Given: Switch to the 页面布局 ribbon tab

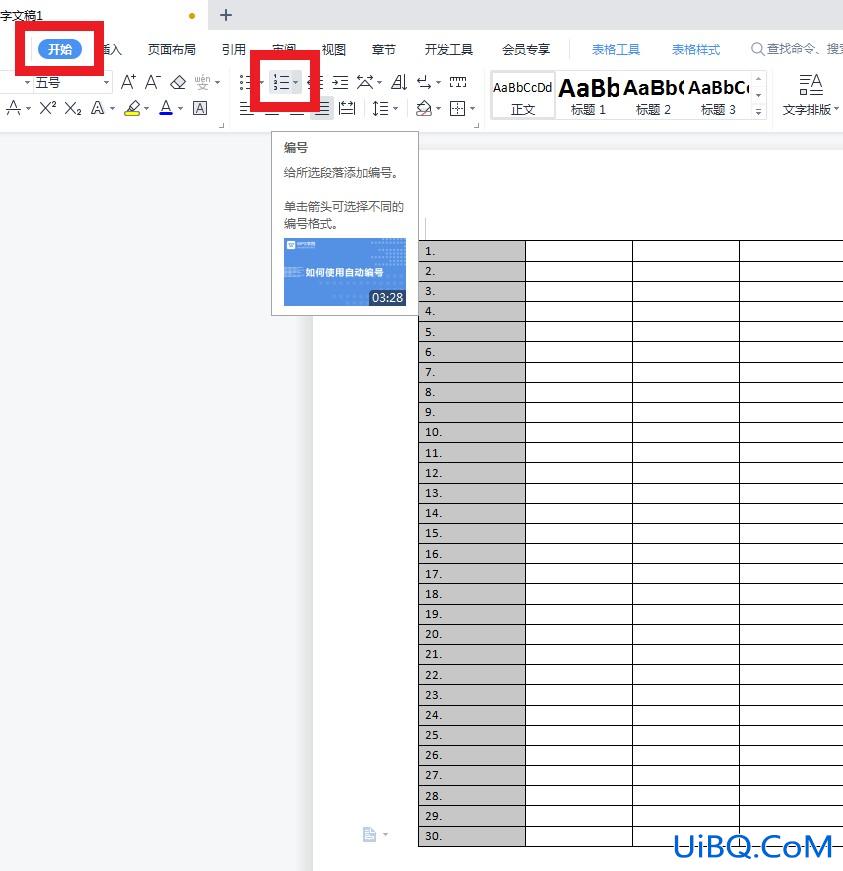Looking at the screenshot, I should click(172, 49).
